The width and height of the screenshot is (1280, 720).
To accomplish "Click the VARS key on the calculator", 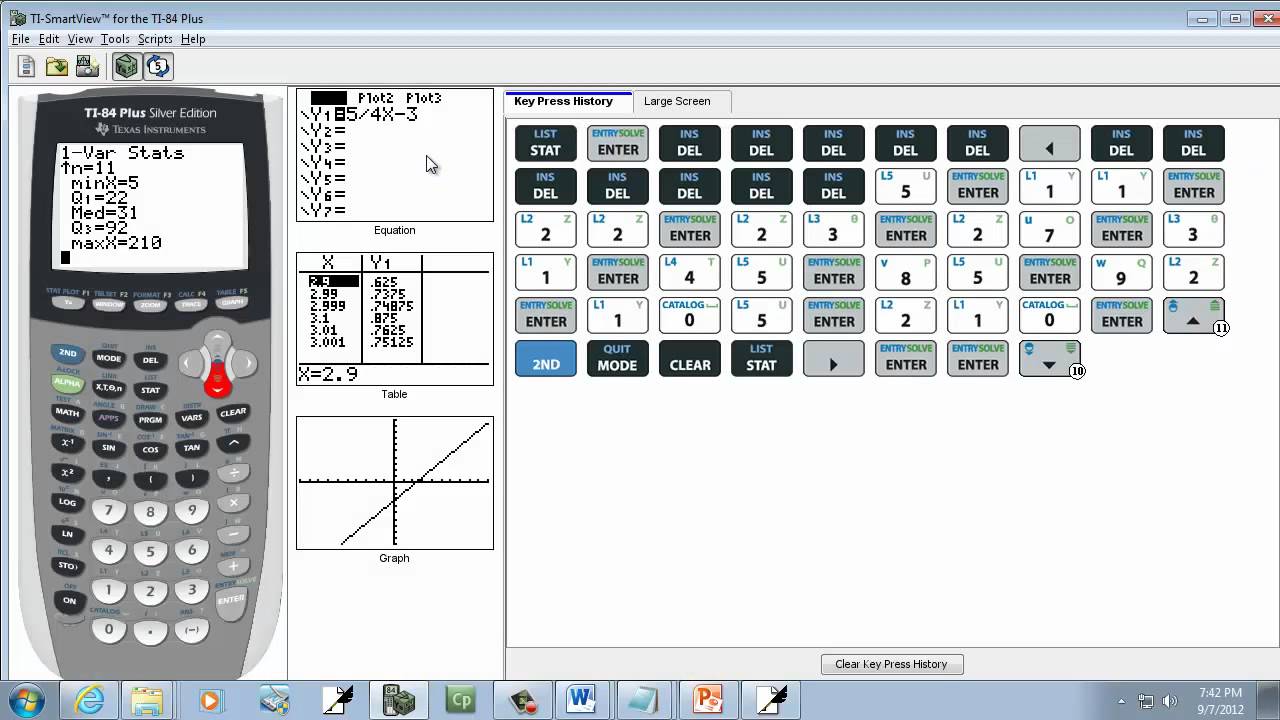I will point(191,417).
